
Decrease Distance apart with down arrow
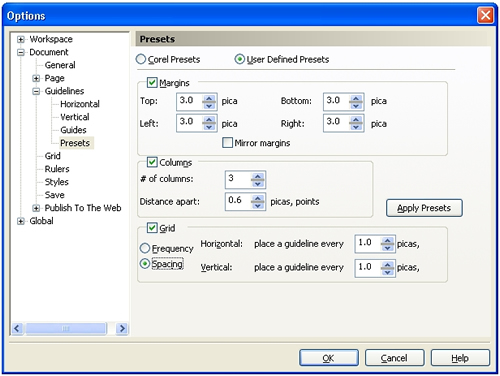(x=258, y=205)
